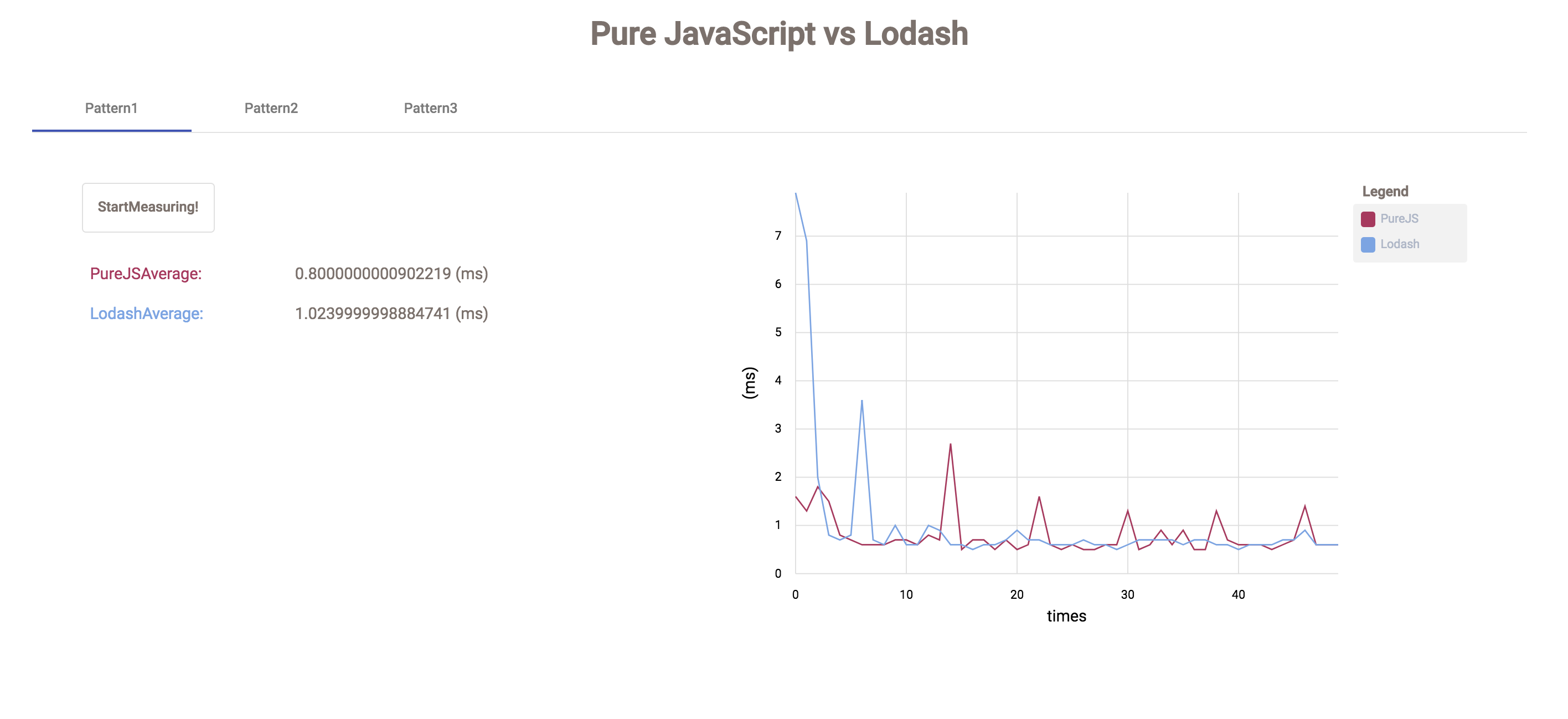Click the Legend heading
Screen dimensions: 1568x719
tap(1385, 191)
